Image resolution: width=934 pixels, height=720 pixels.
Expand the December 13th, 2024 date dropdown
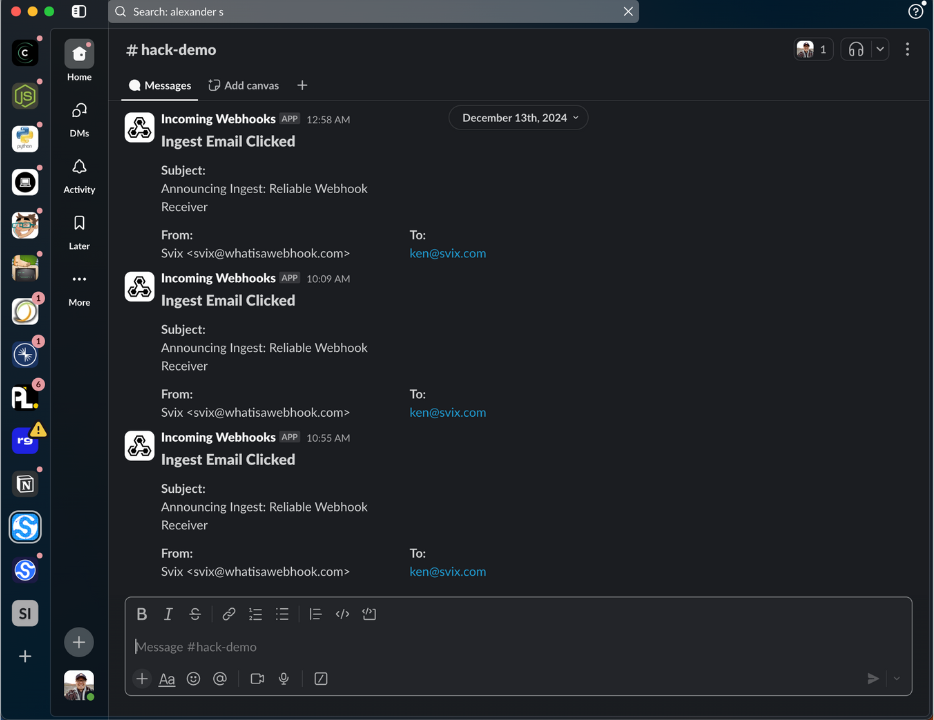coord(518,117)
